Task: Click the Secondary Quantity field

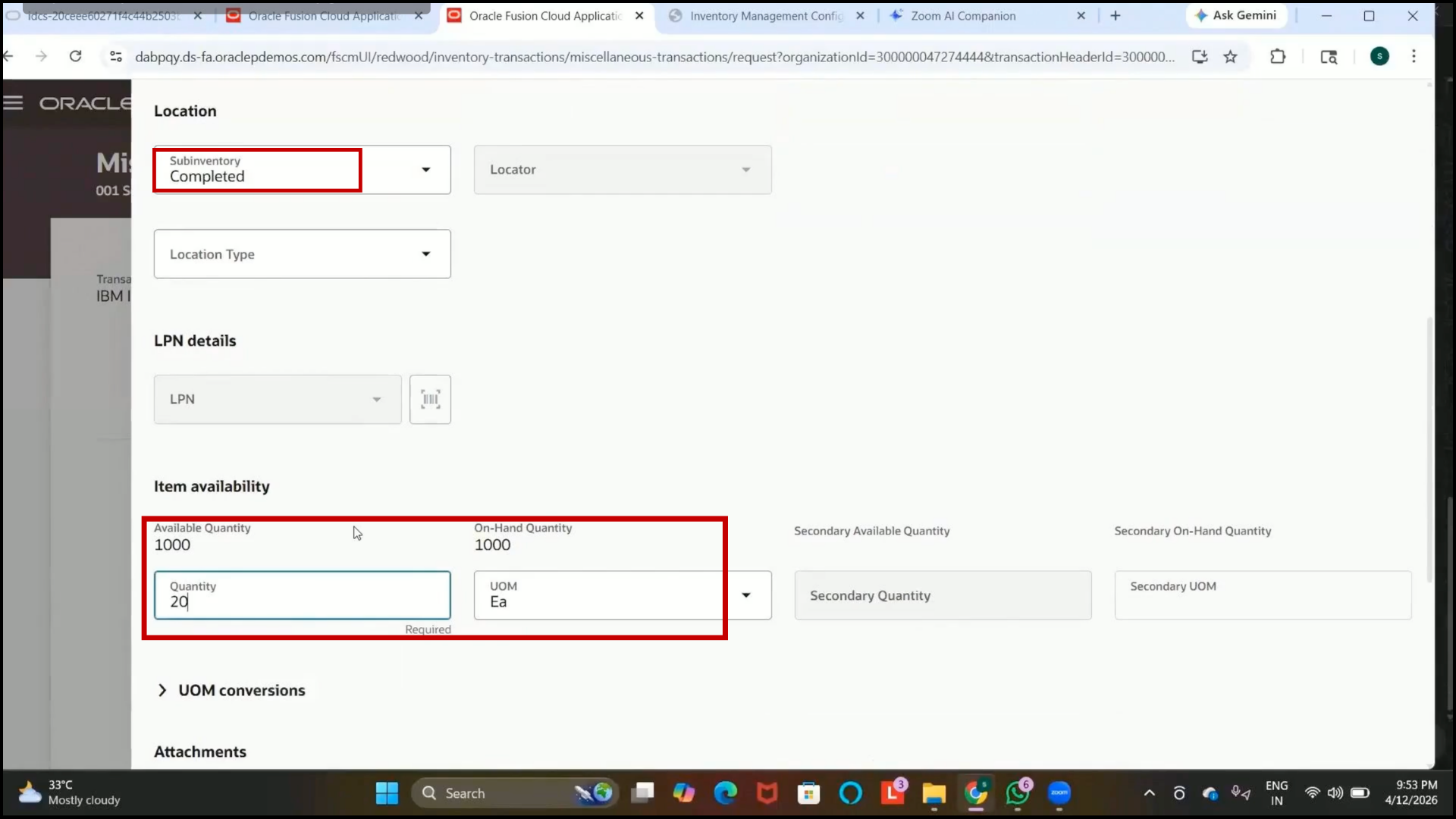Action: 943,595
